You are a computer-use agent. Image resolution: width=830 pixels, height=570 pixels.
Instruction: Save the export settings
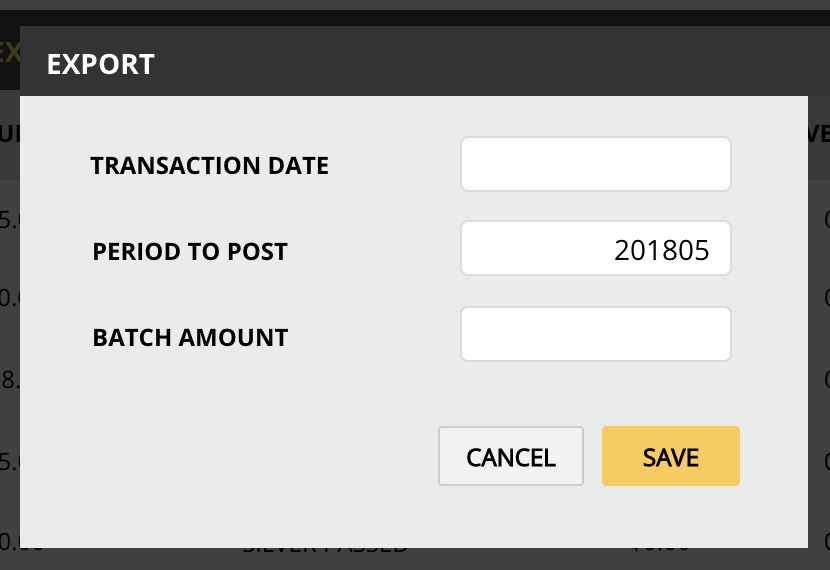670,457
